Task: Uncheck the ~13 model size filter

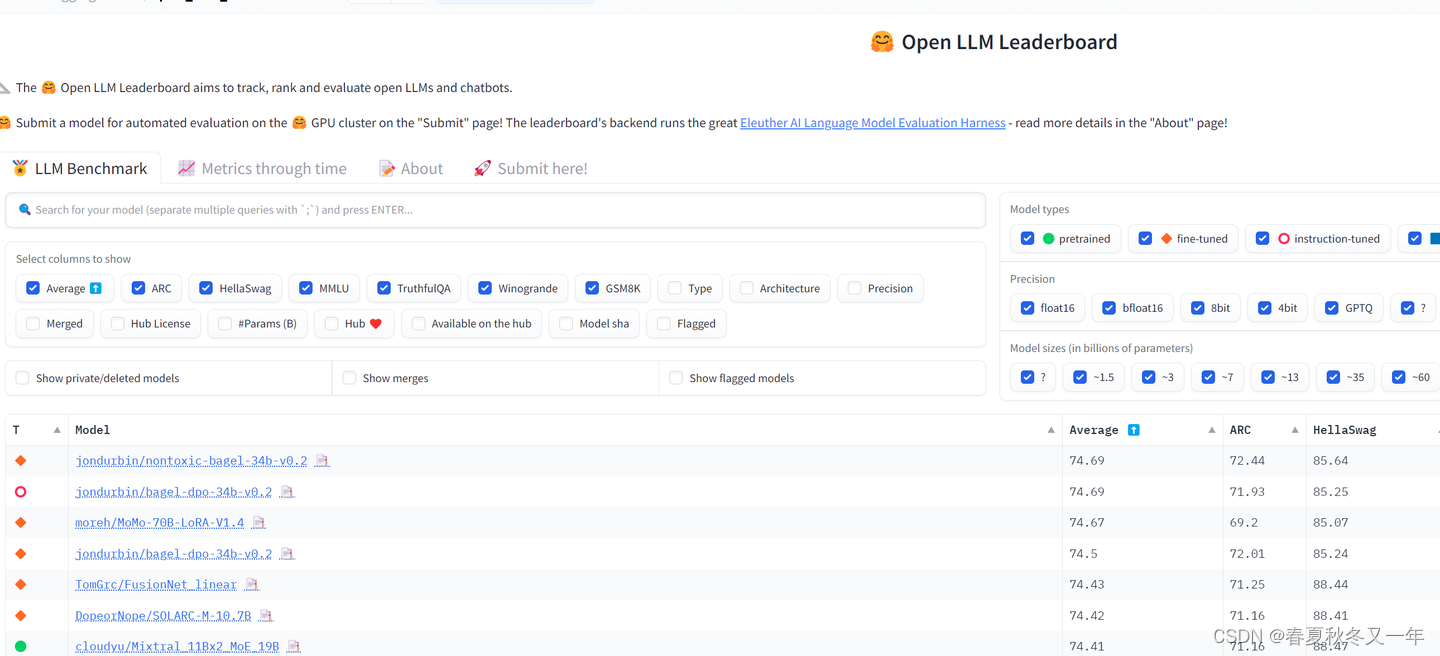Action: coord(1269,377)
